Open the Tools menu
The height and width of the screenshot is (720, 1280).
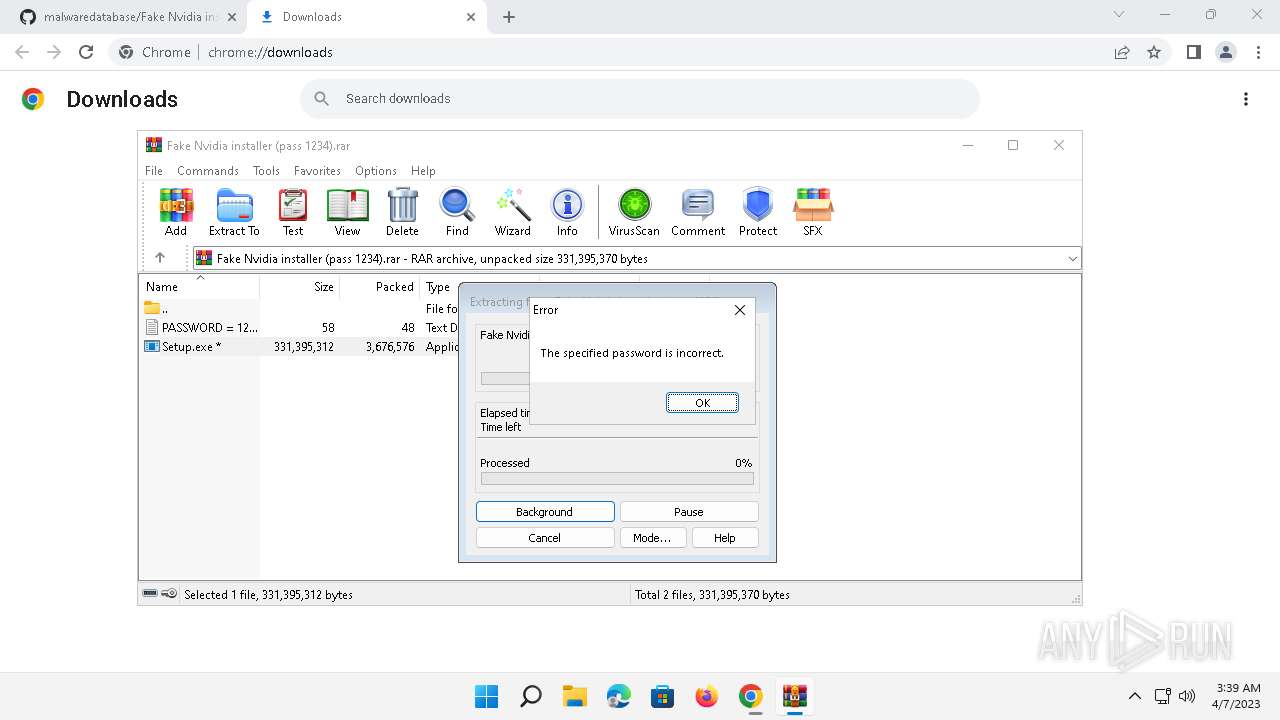click(x=266, y=171)
